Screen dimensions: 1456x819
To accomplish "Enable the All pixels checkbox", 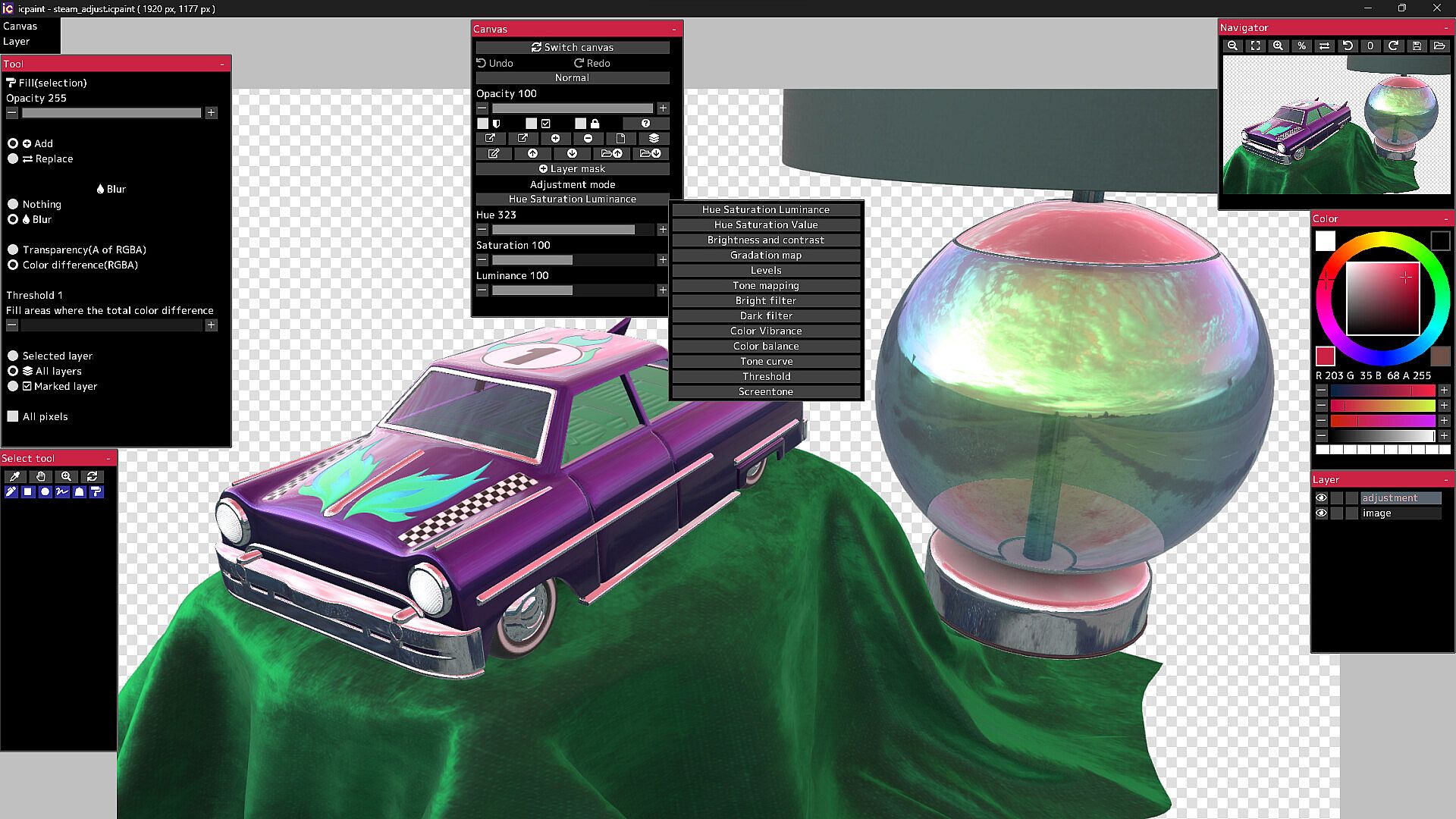I will 13,416.
